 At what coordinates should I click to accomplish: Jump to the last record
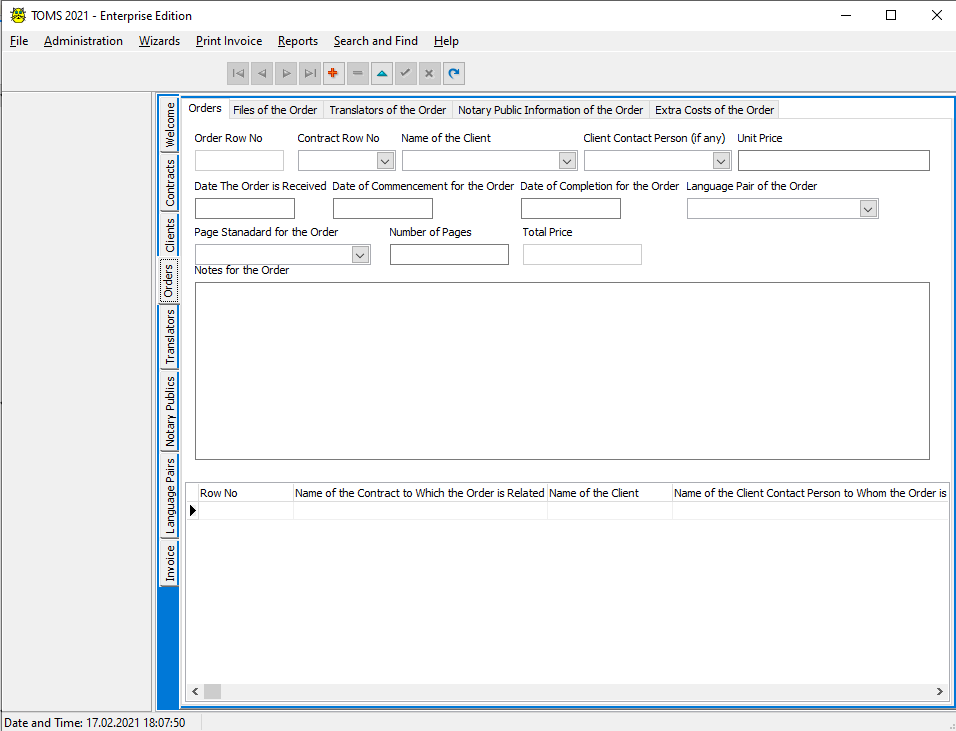pos(310,73)
